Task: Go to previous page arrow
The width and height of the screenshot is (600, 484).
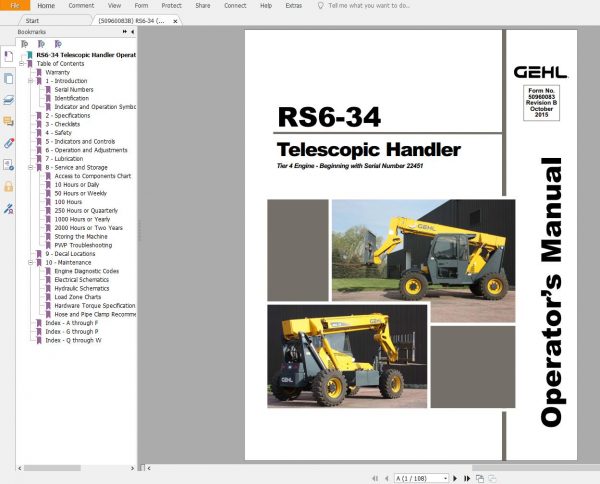Action: click(x=387, y=478)
